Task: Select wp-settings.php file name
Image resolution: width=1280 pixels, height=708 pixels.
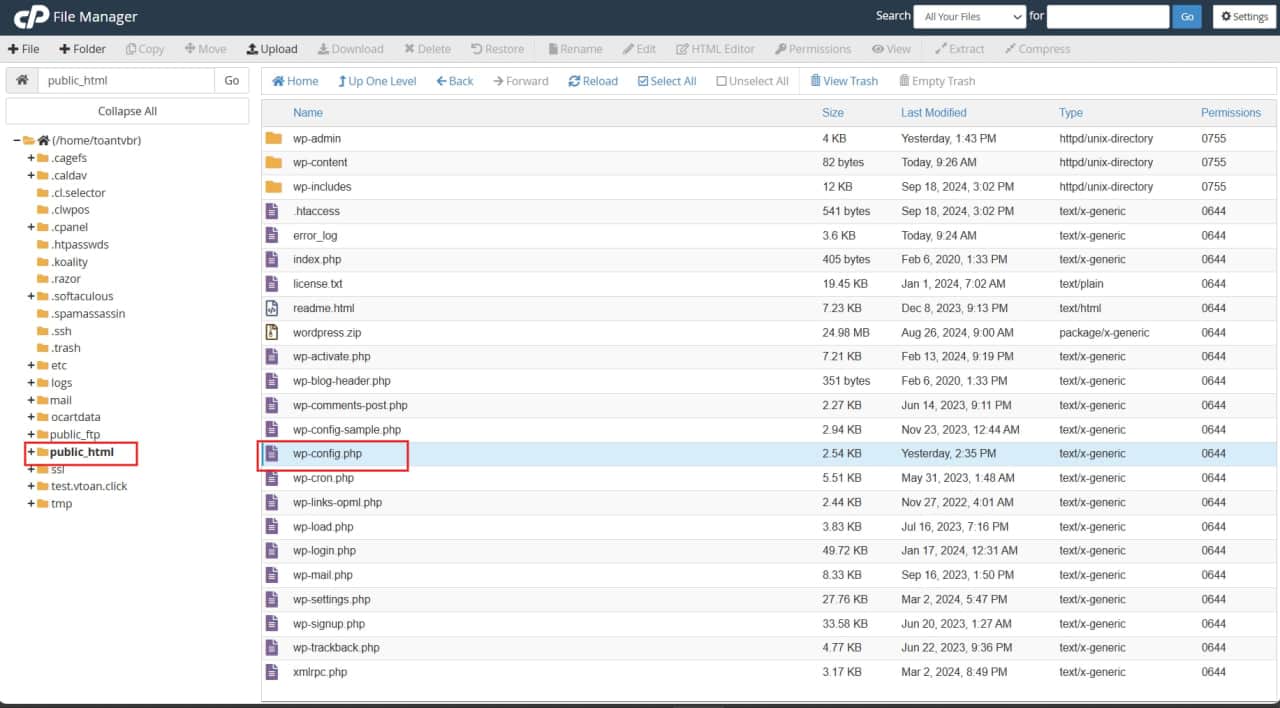Action: click(x=331, y=600)
